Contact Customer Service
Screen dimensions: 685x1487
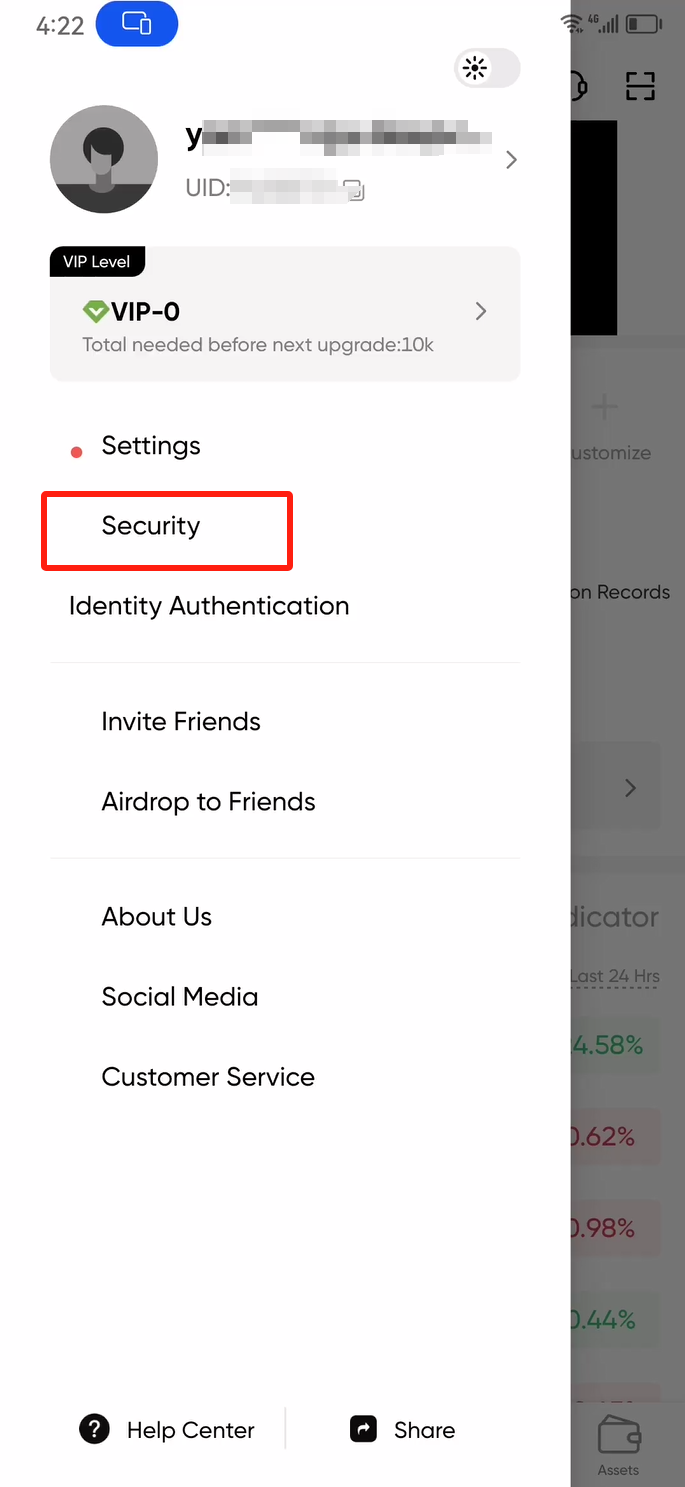pos(208,1077)
